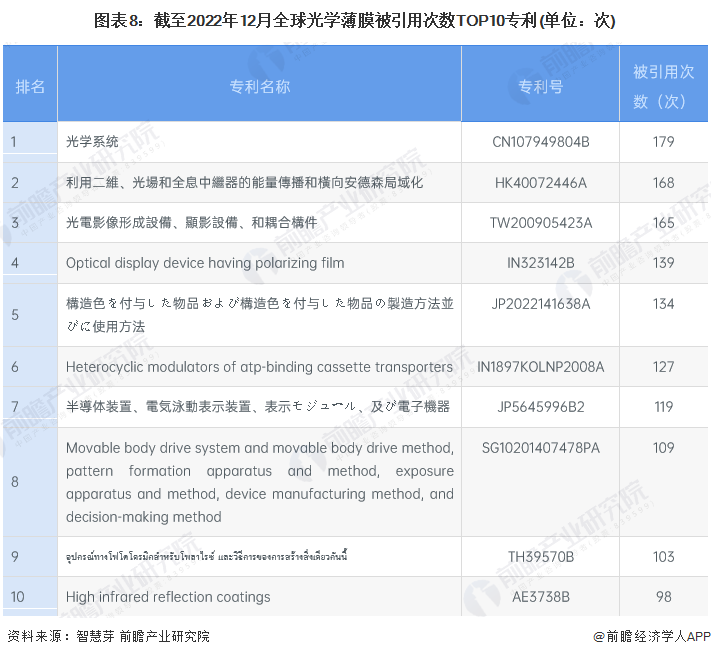Click the 被引用次数 column header
This screenshot has height=657, width=711.
(x=663, y=86)
